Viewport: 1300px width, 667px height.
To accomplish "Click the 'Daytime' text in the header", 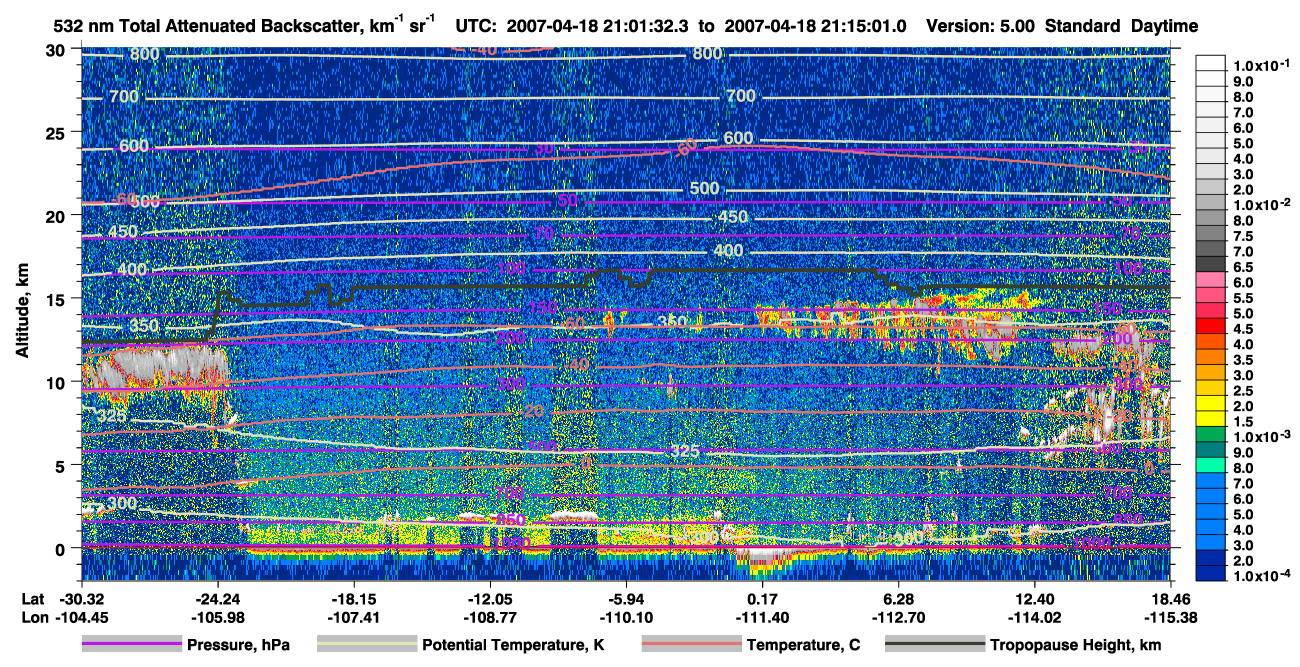I will [x=1163, y=26].
